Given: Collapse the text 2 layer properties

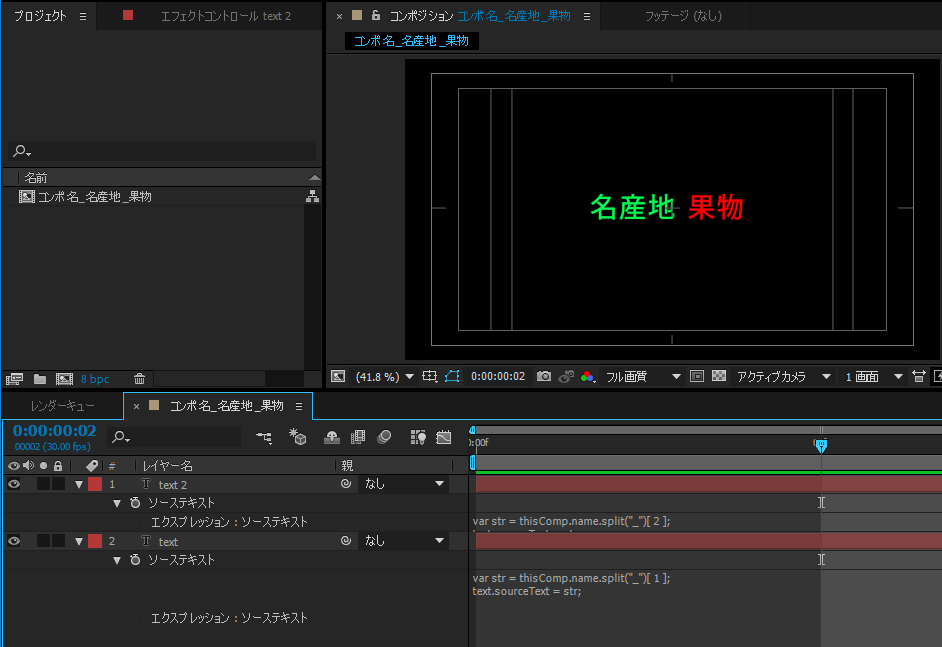Looking at the screenshot, I should pyautogui.click(x=79, y=485).
